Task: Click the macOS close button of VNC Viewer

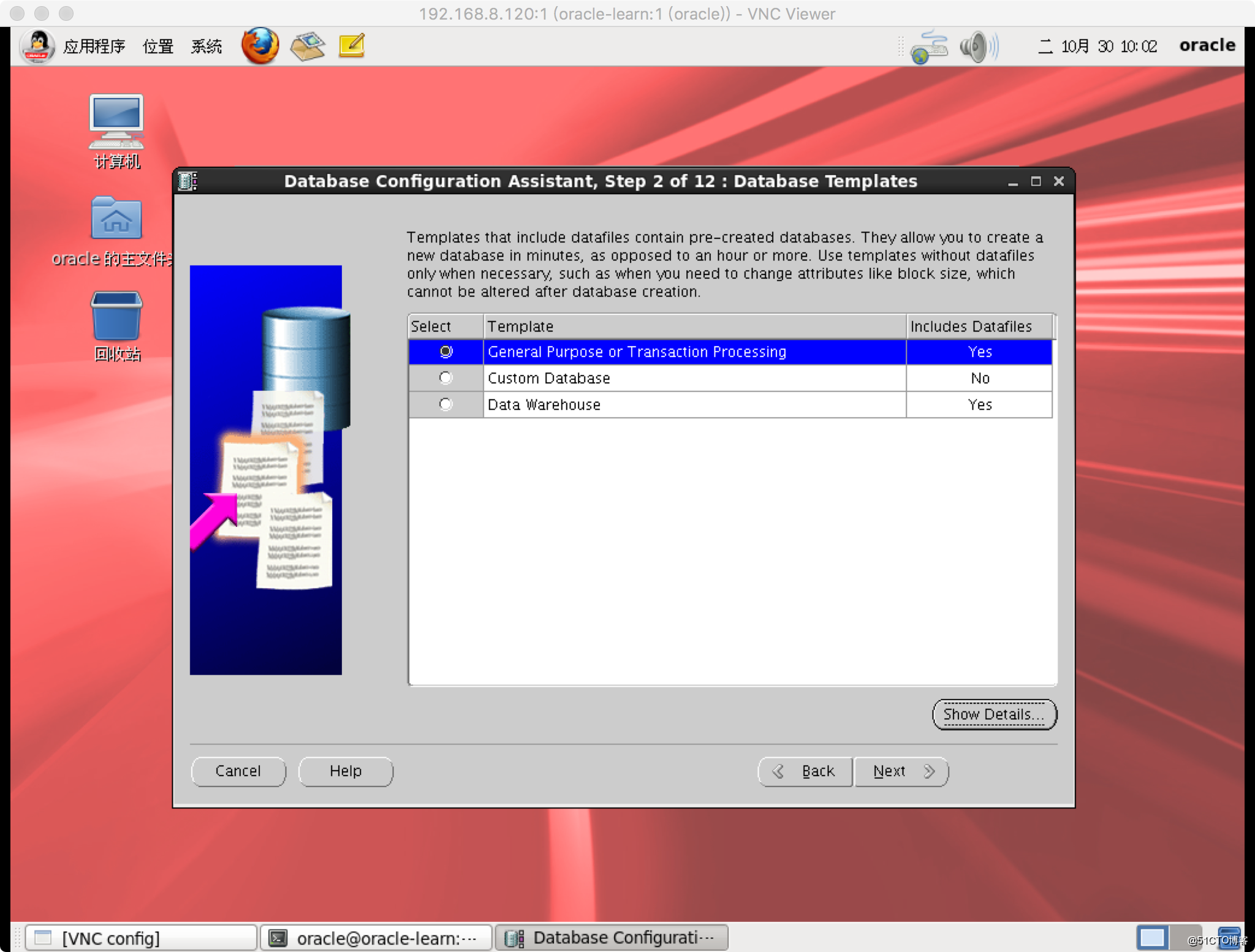Action: (17, 13)
